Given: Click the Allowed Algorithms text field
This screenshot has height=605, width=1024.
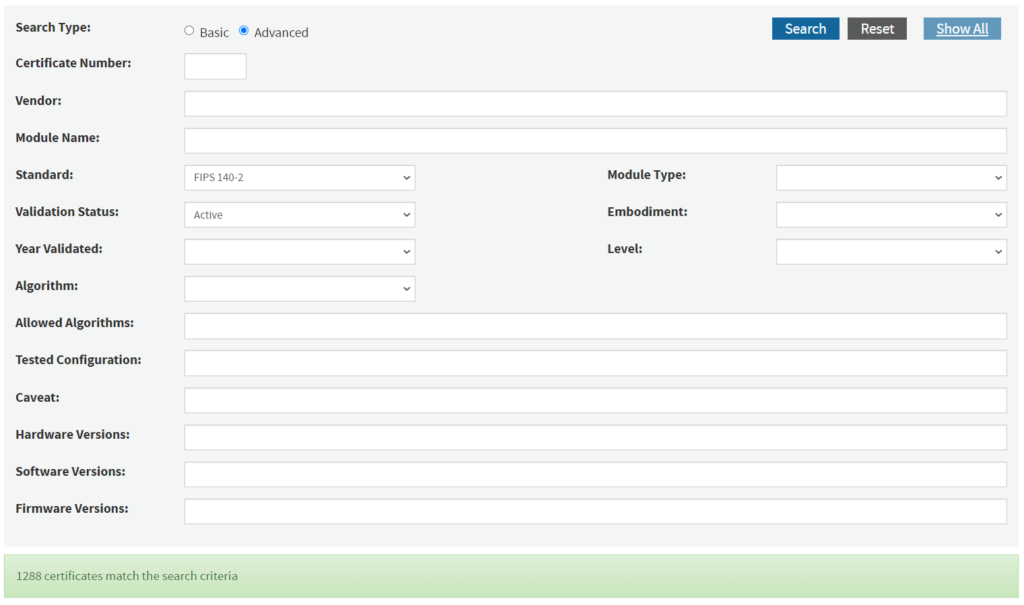Looking at the screenshot, I should pyautogui.click(x=595, y=326).
